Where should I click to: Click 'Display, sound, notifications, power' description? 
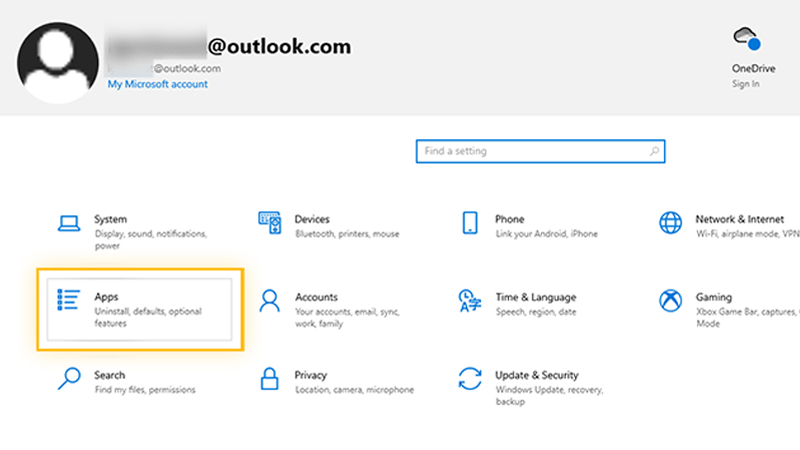click(x=151, y=240)
